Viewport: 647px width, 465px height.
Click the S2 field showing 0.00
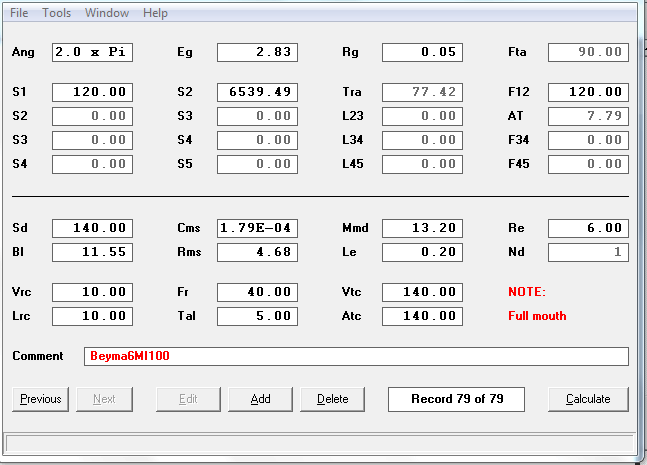pyautogui.click(x=92, y=116)
